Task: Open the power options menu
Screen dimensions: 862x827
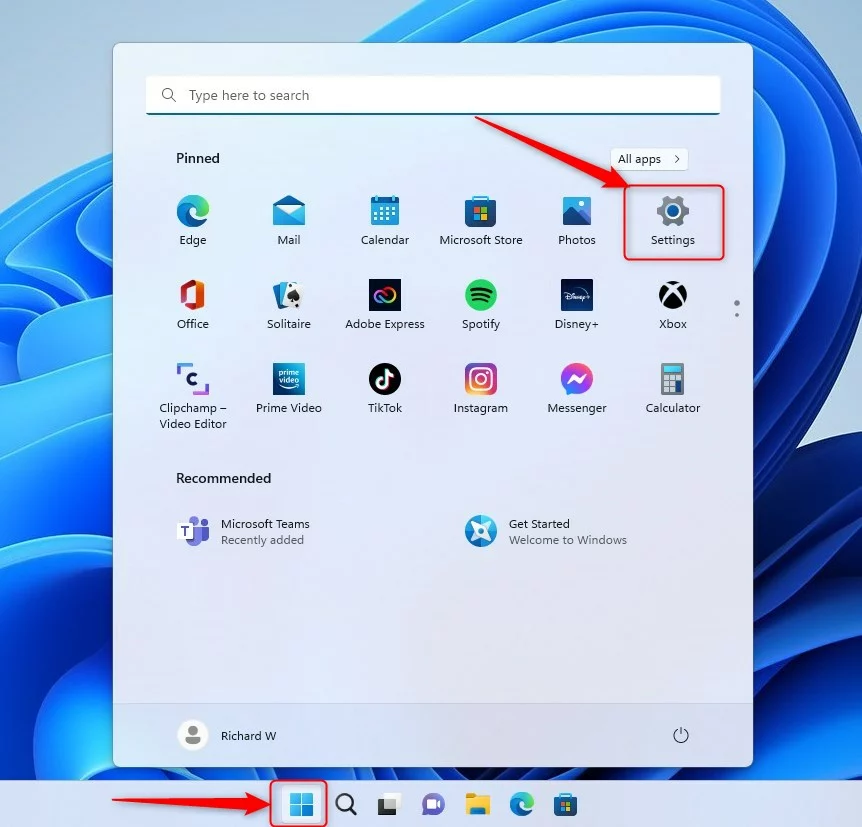Action: pos(681,735)
